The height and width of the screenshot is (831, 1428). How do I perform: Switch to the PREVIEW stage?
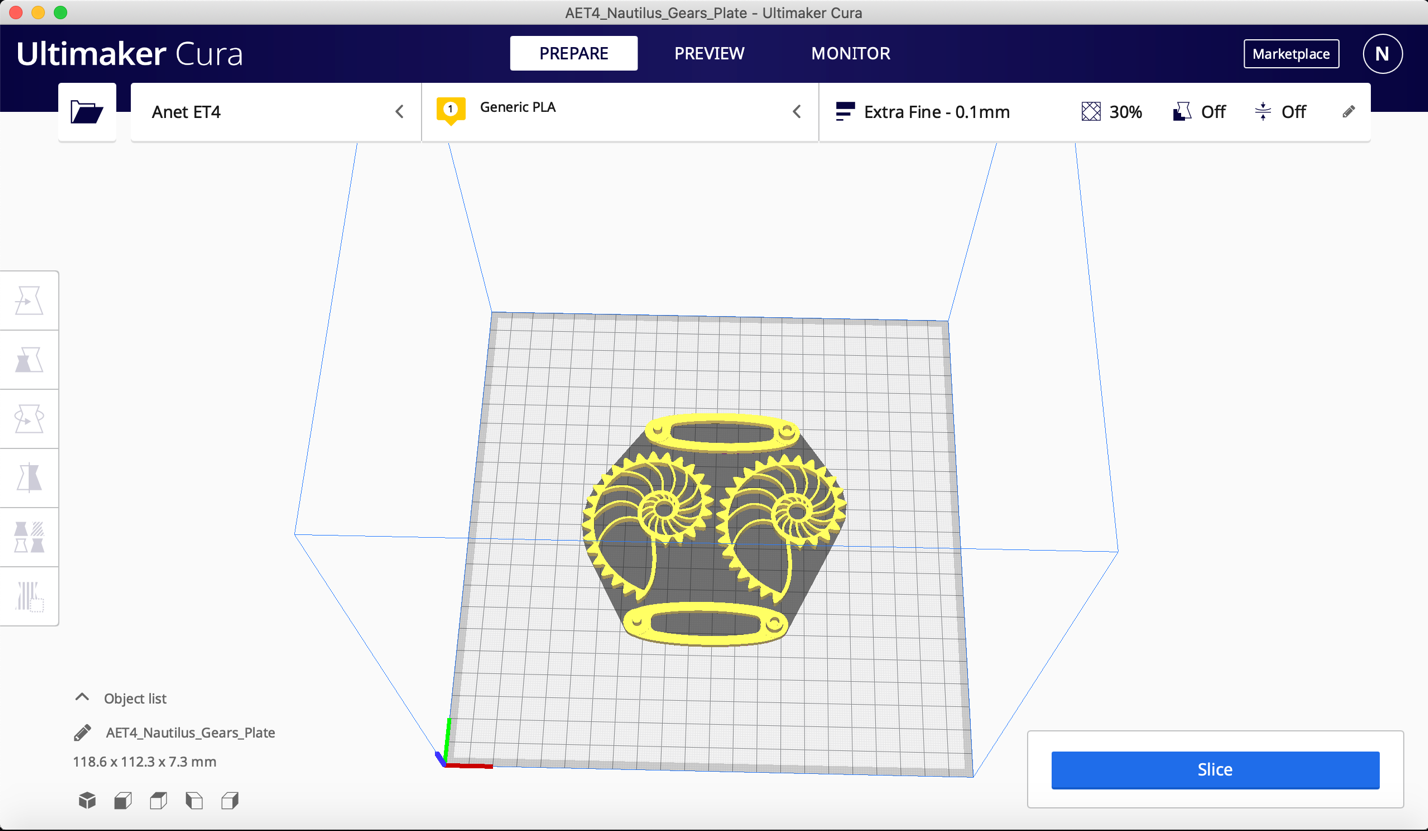tap(709, 54)
